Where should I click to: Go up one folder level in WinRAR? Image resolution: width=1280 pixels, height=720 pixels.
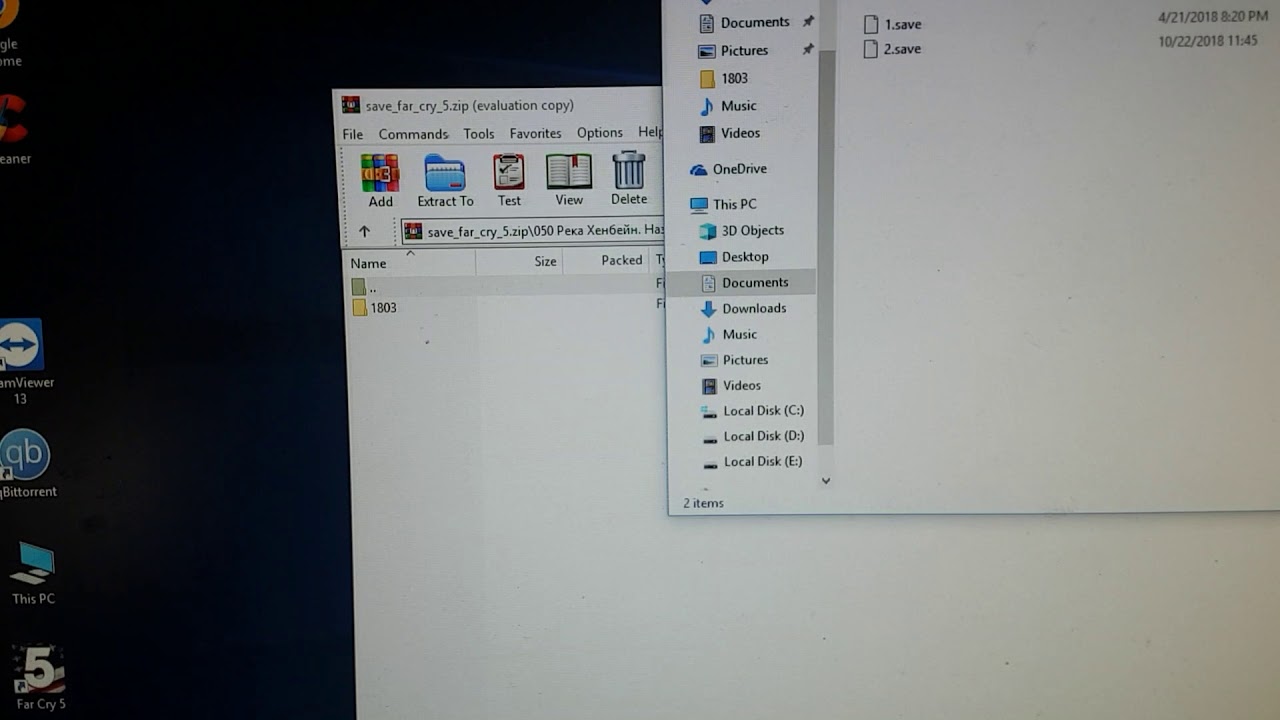point(364,231)
